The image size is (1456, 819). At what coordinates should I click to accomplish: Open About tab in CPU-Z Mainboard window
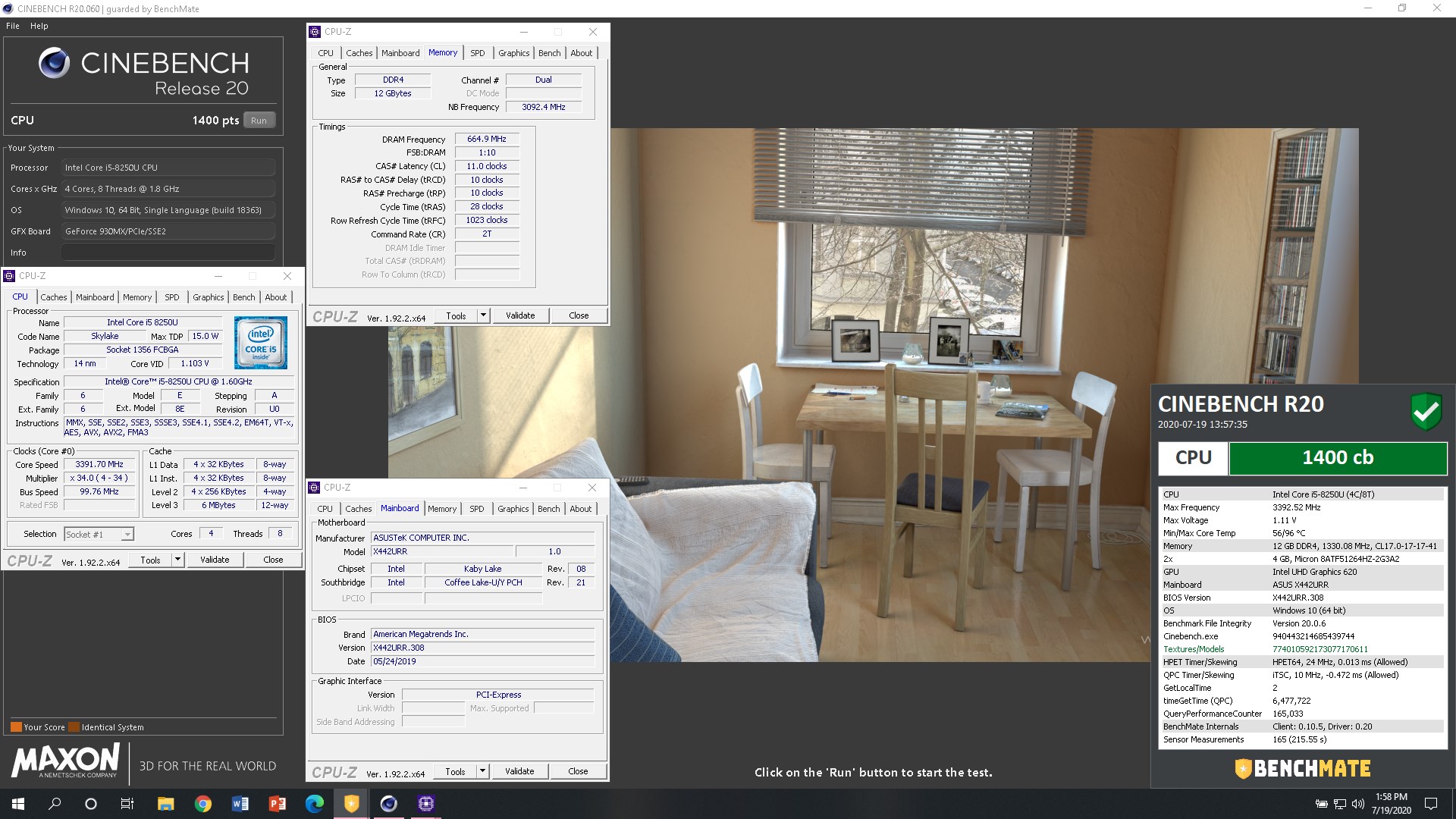(580, 509)
